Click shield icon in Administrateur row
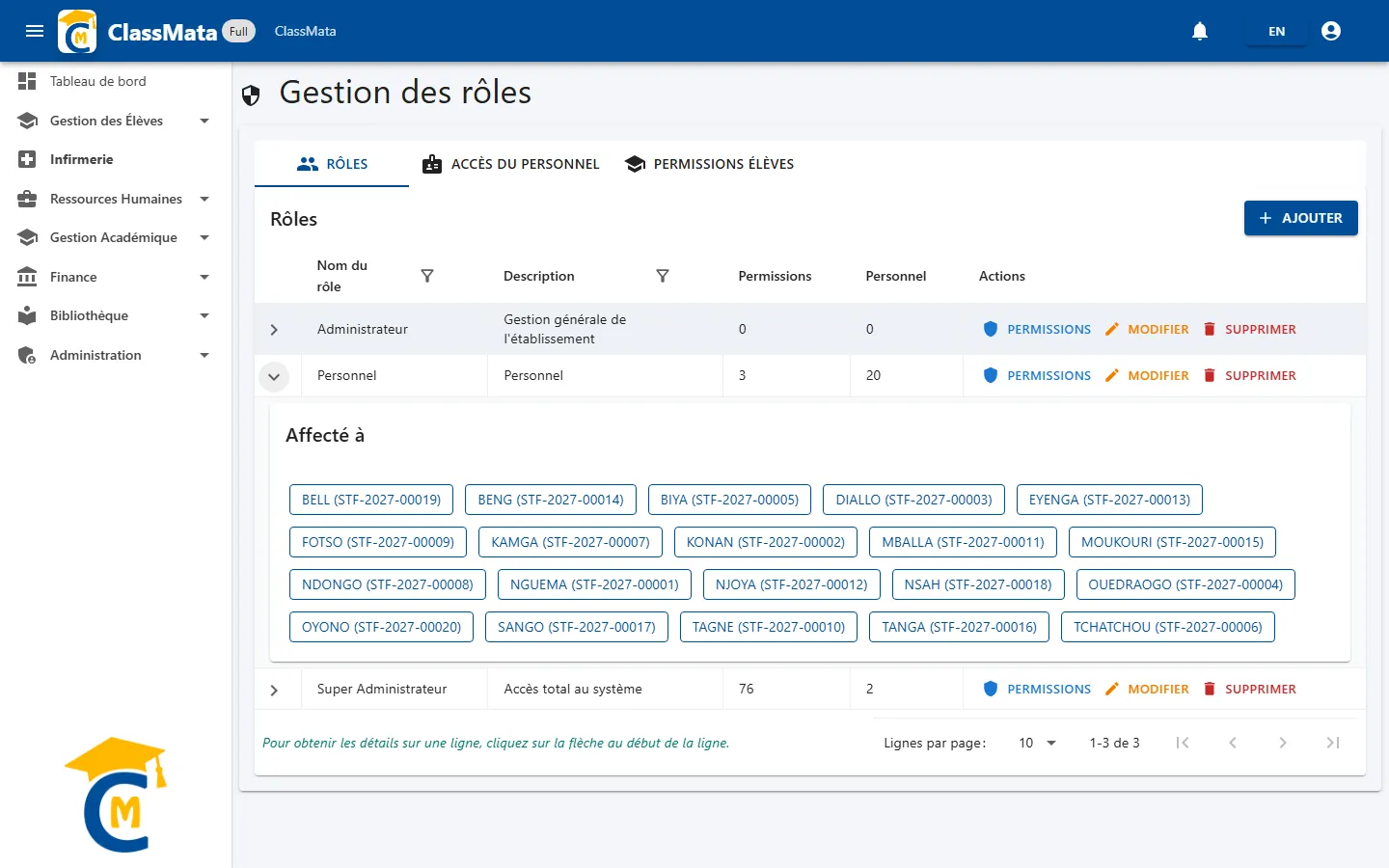The image size is (1389, 868). pyautogui.click(x=990, y=329)
